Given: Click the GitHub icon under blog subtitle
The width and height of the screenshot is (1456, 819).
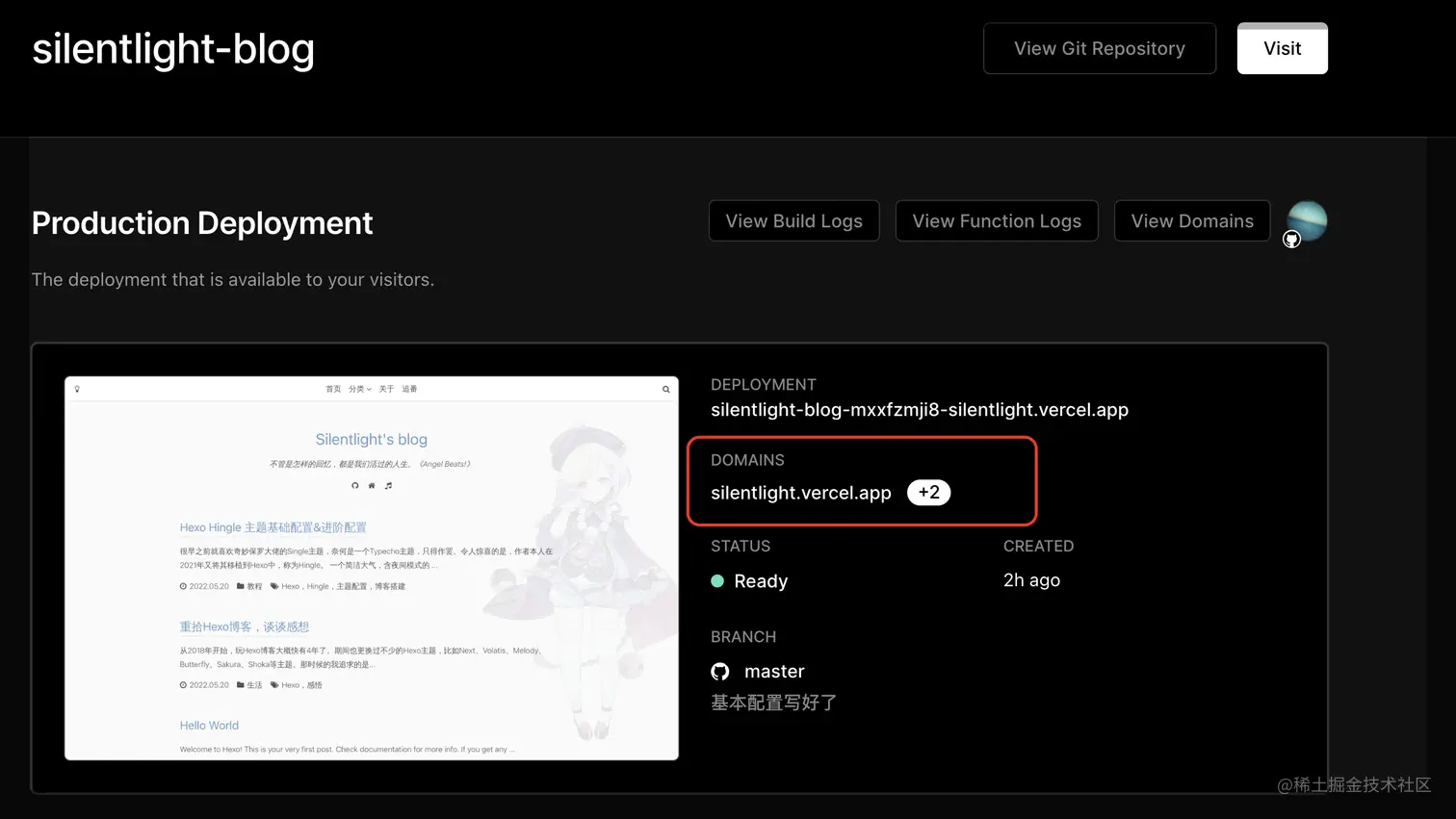Looking at the screenshot, I should point(355,486).
